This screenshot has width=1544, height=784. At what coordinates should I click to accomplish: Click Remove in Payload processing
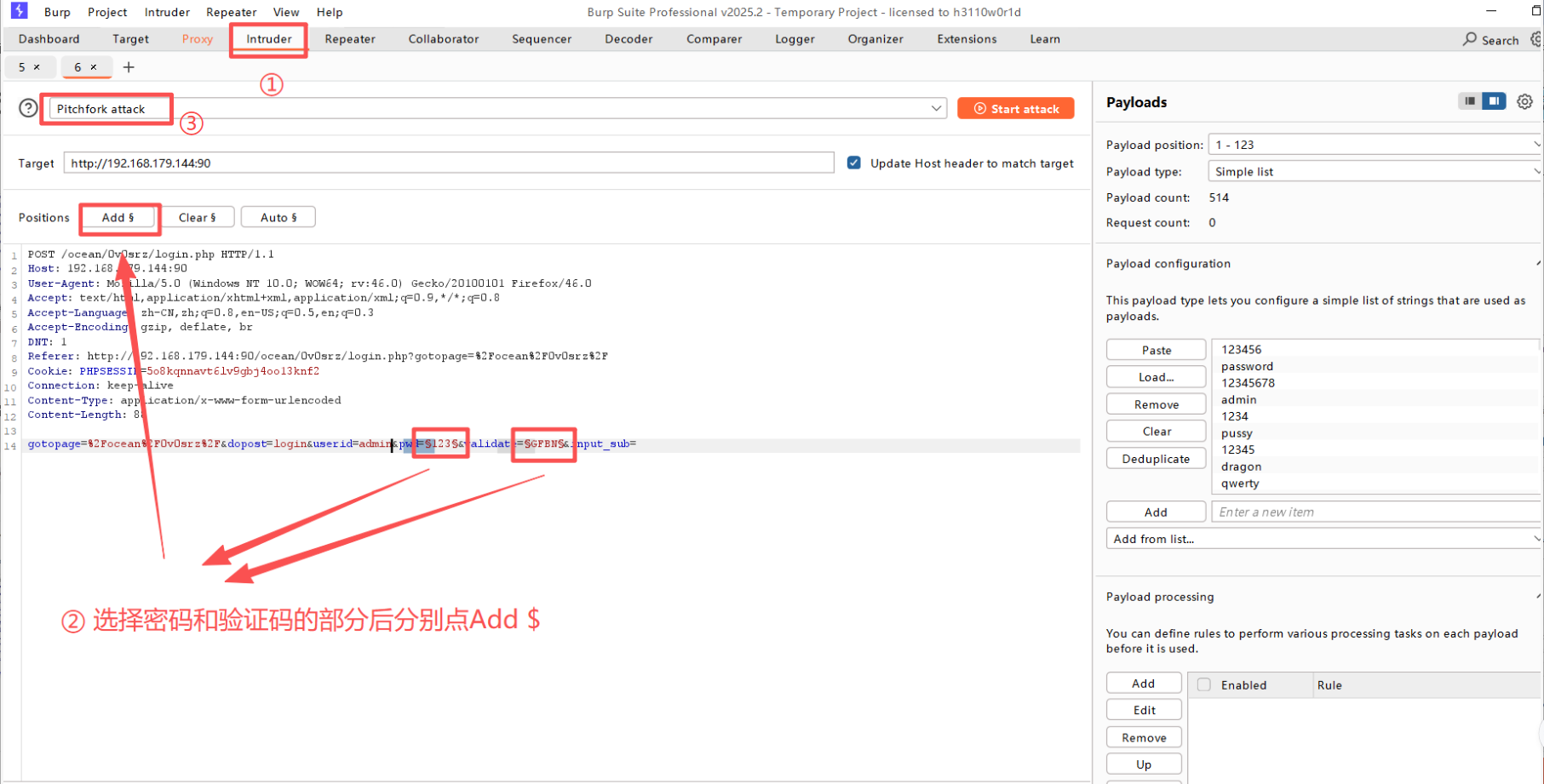tap(1144, 737)
